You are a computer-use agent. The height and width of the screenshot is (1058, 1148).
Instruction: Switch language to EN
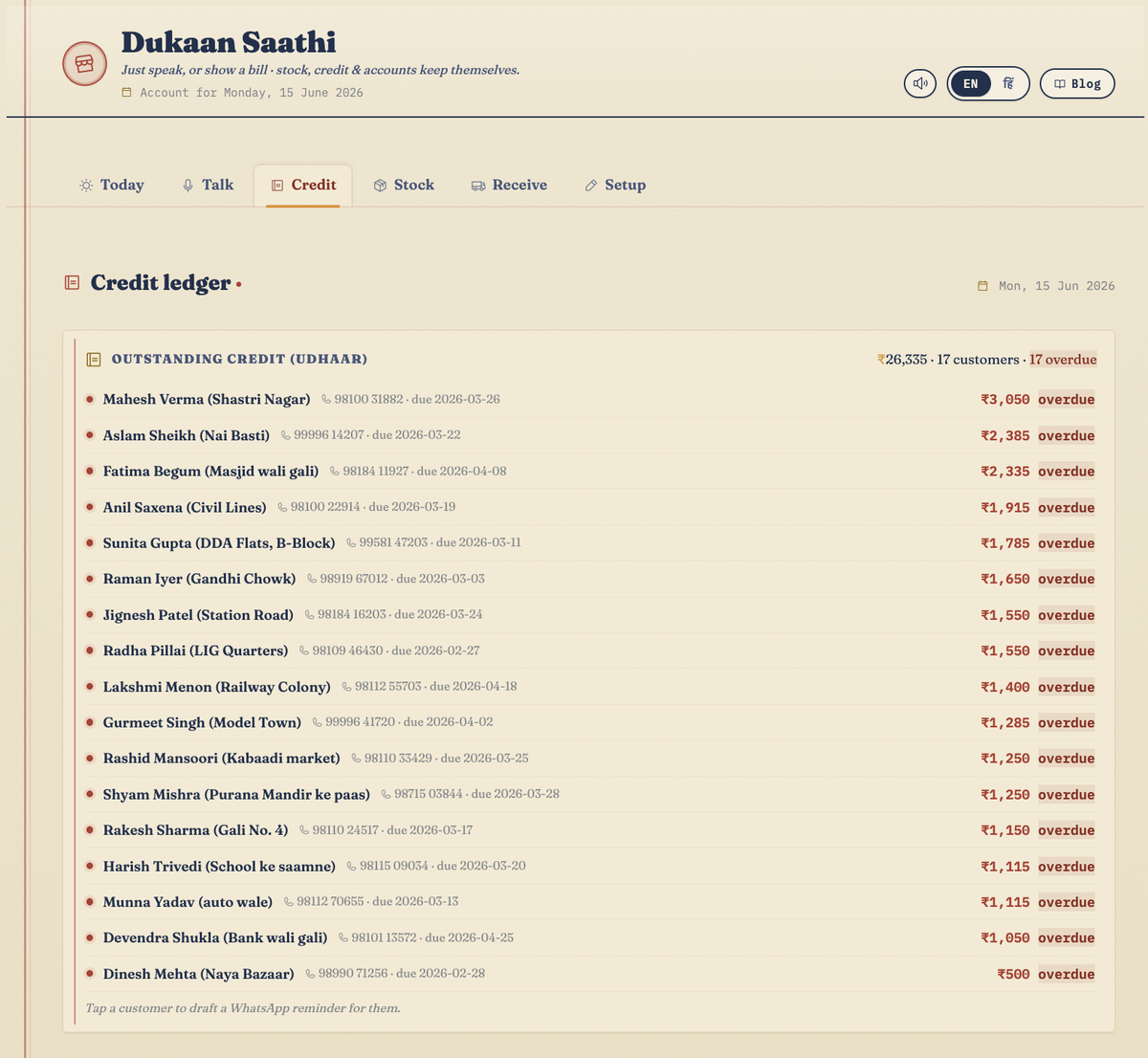click(971, 83)
